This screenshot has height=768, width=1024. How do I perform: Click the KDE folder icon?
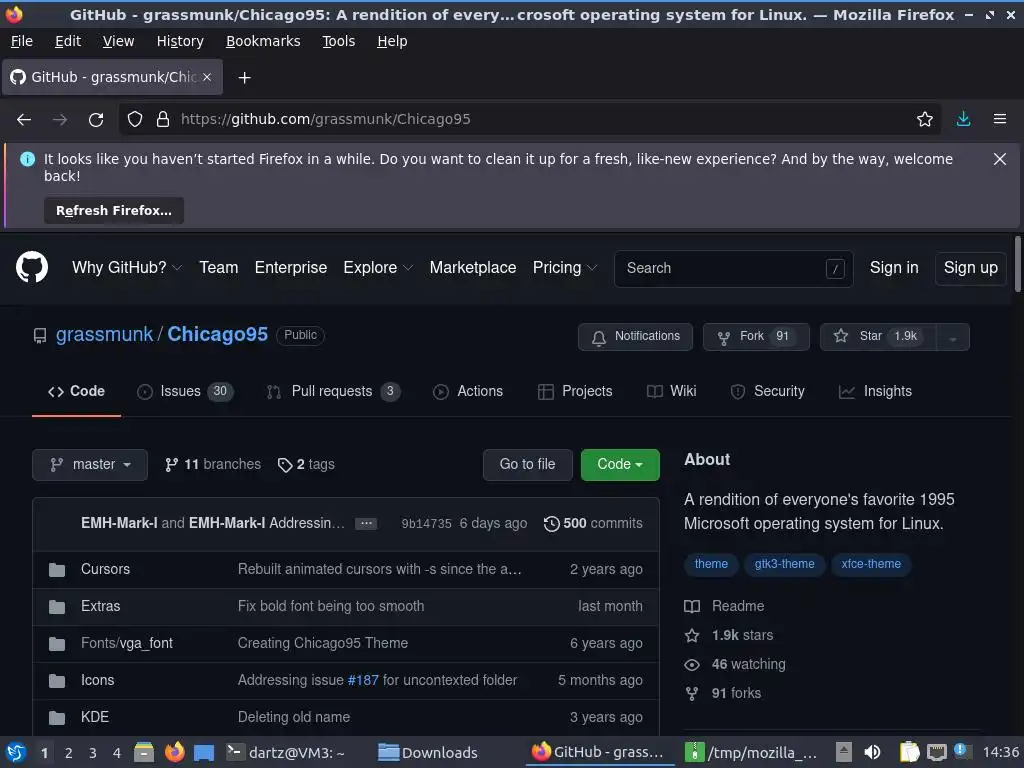tap(57, 718)
